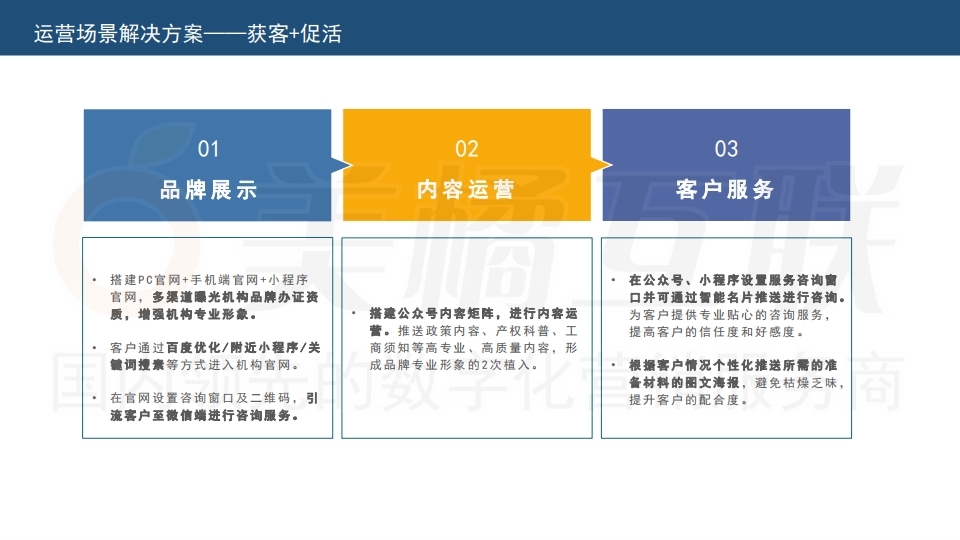Click the 品牌展示 heading text

(x=208, y=190)
